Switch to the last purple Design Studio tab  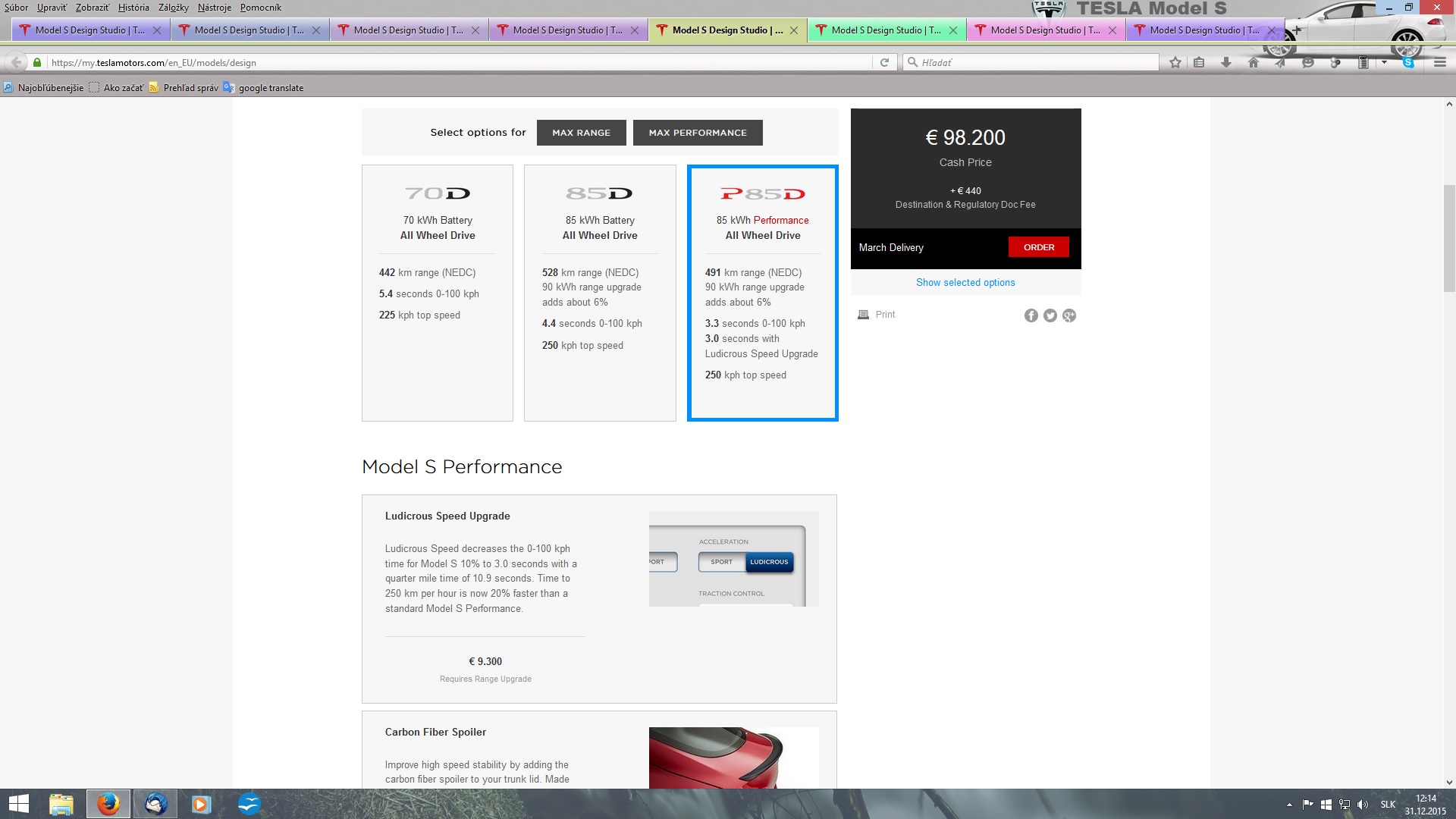(x=1205, y=30)
